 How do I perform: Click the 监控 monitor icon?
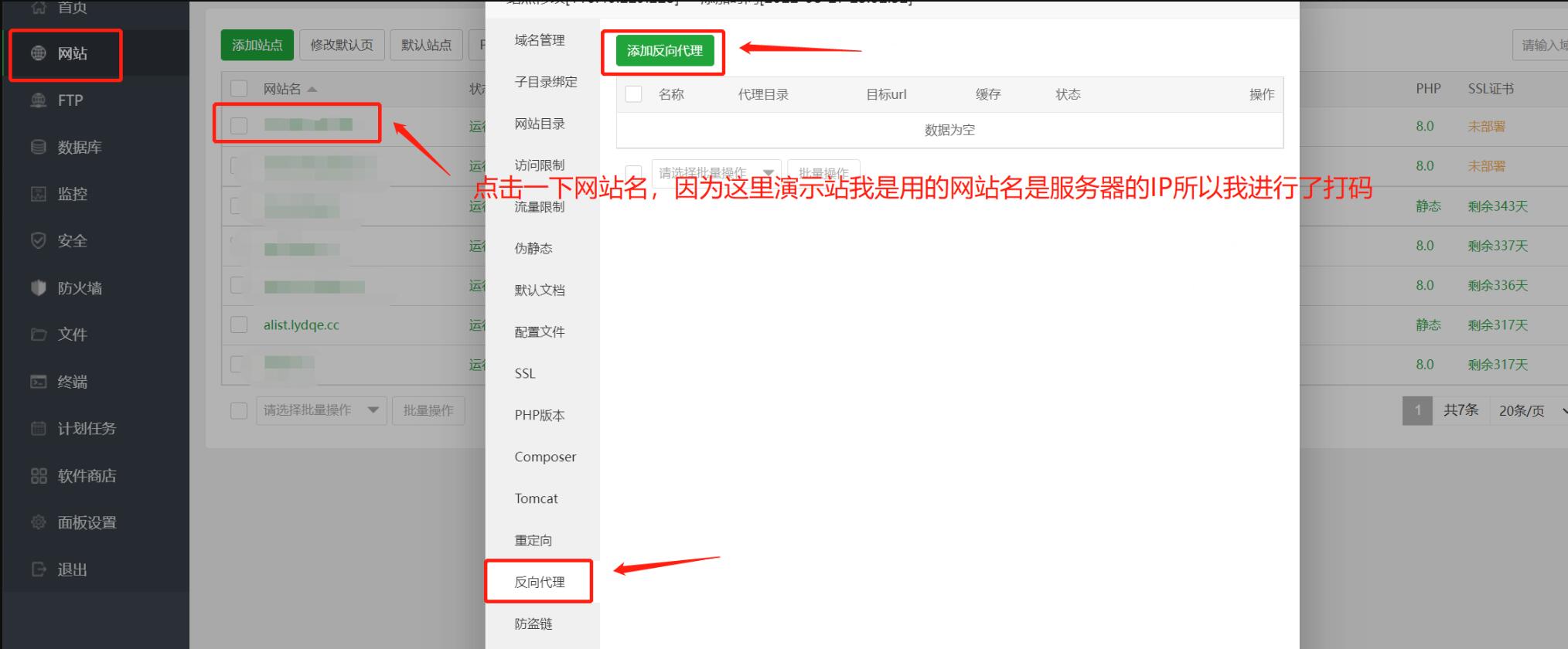point(39,194)
